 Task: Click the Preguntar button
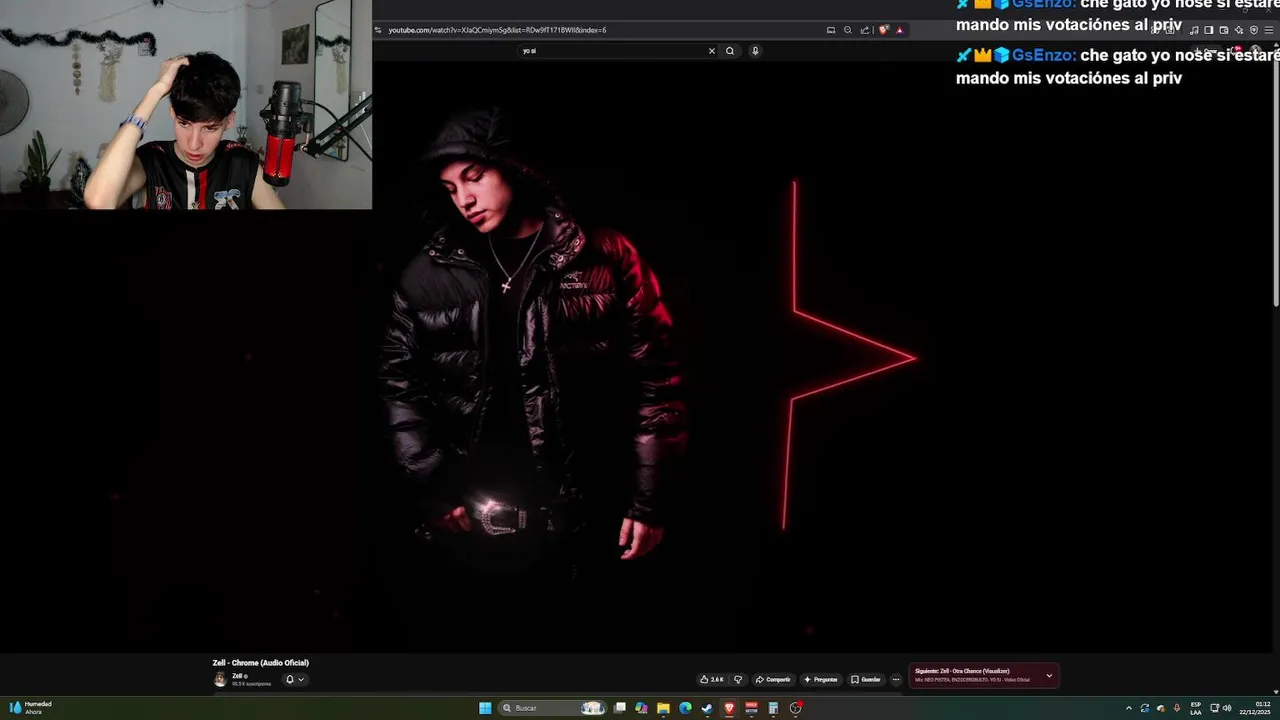click(x=820, y=679)
